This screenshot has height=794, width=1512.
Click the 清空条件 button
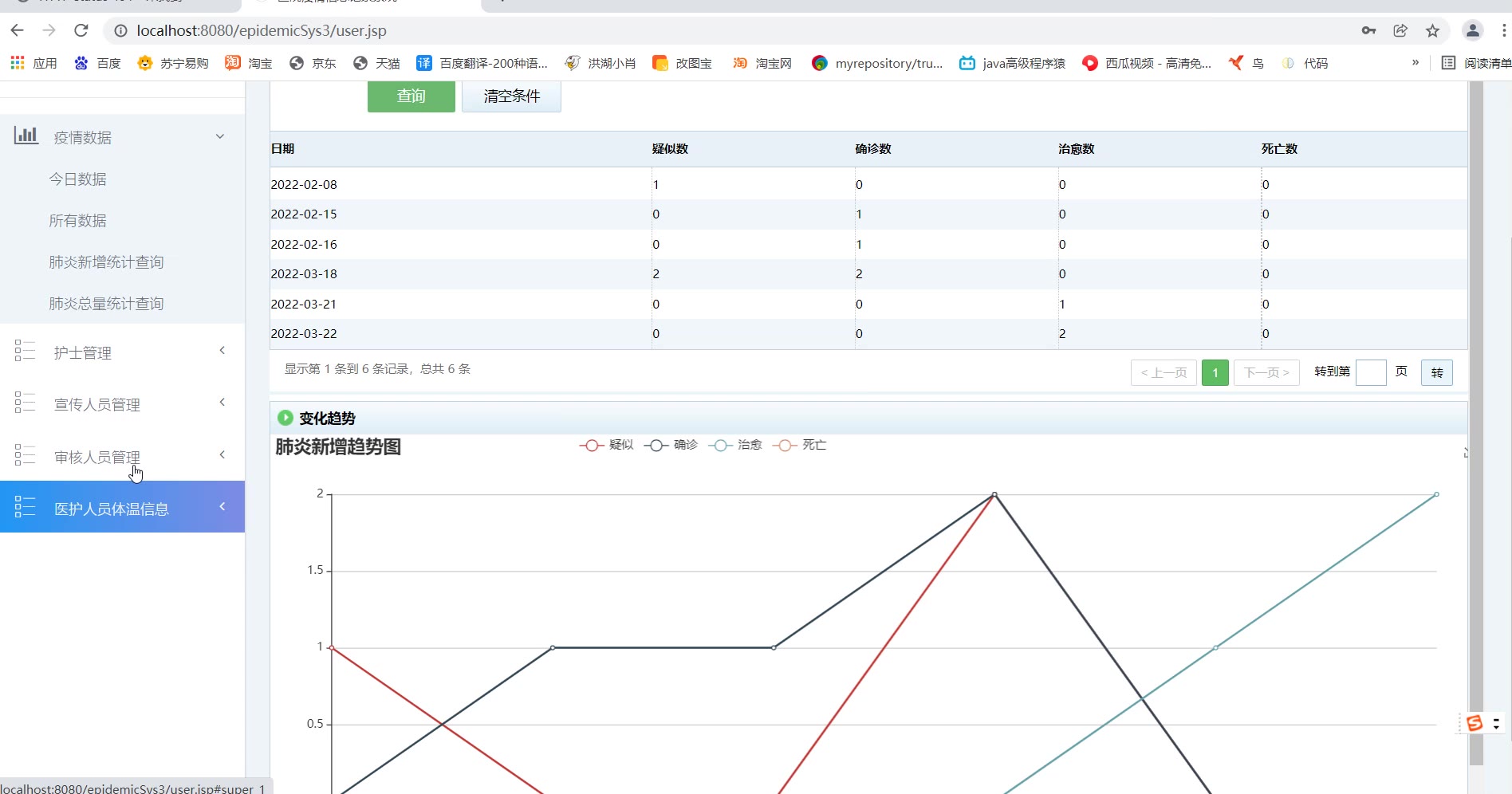[511, 96]
